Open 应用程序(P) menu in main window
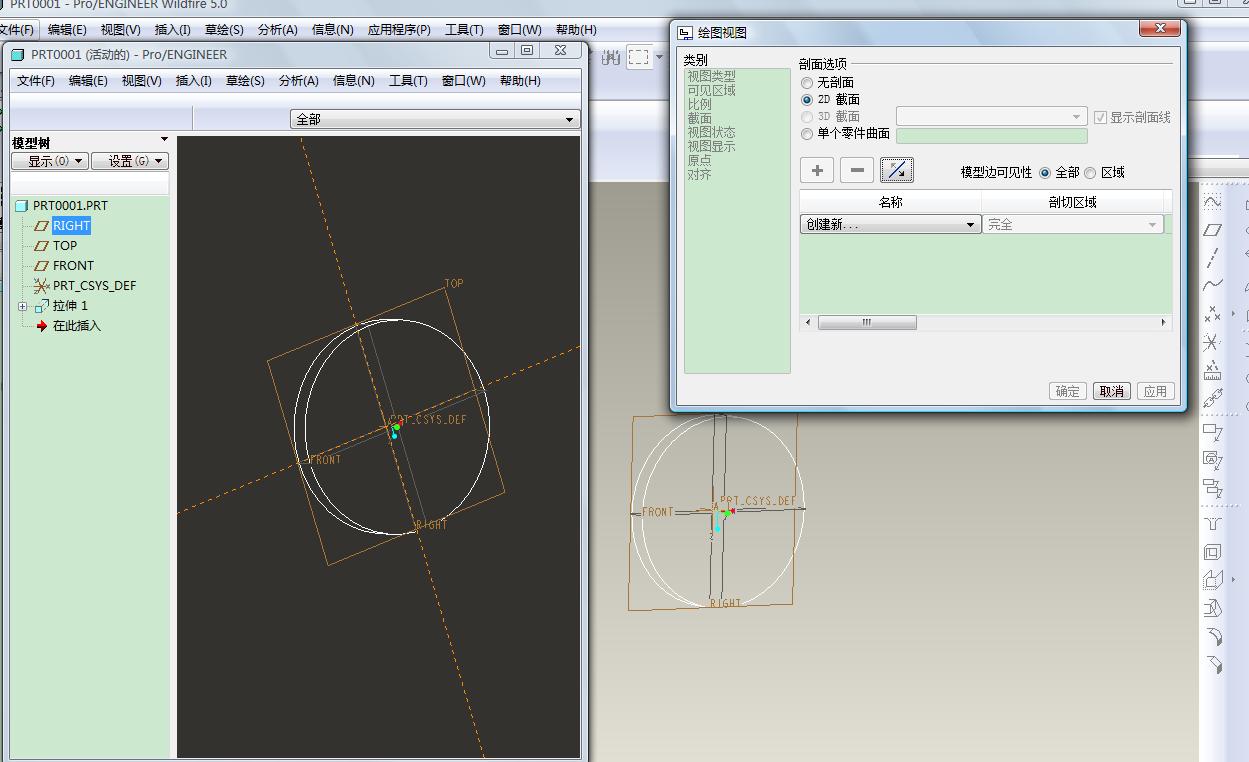This screenshot has width=1249, height=762. pos(399,30)
